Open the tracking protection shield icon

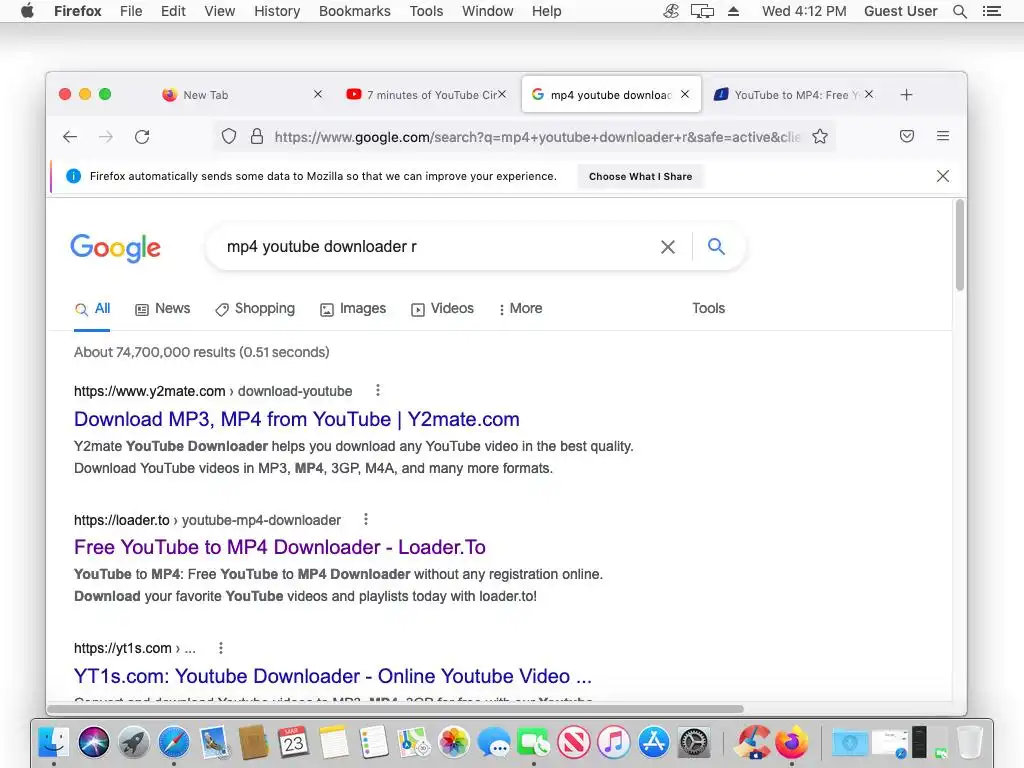(229, 136)
